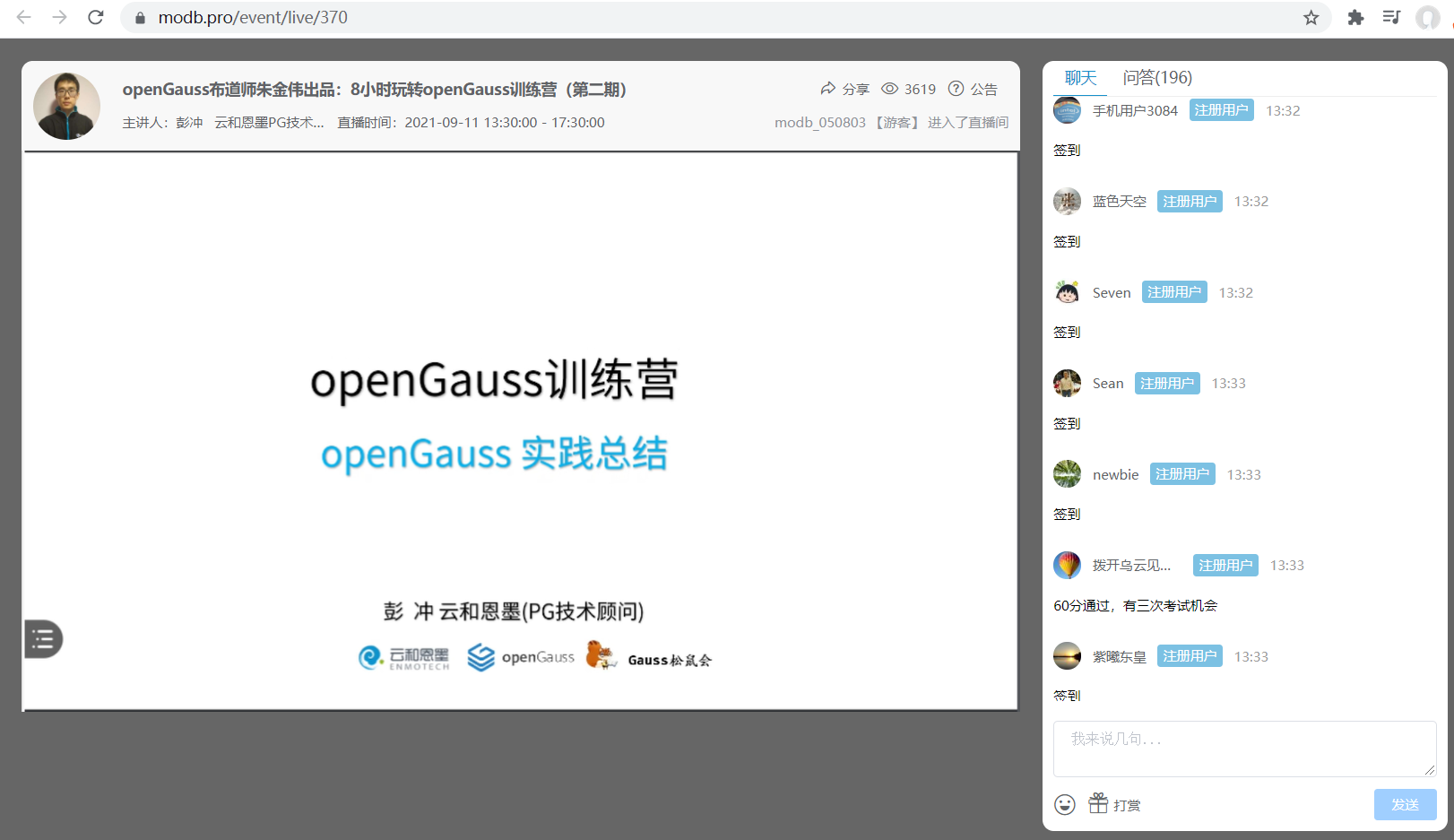Share this live stream via 分享
The height and width of the screenshot is (840, 1454).
(x=844, y=89)
